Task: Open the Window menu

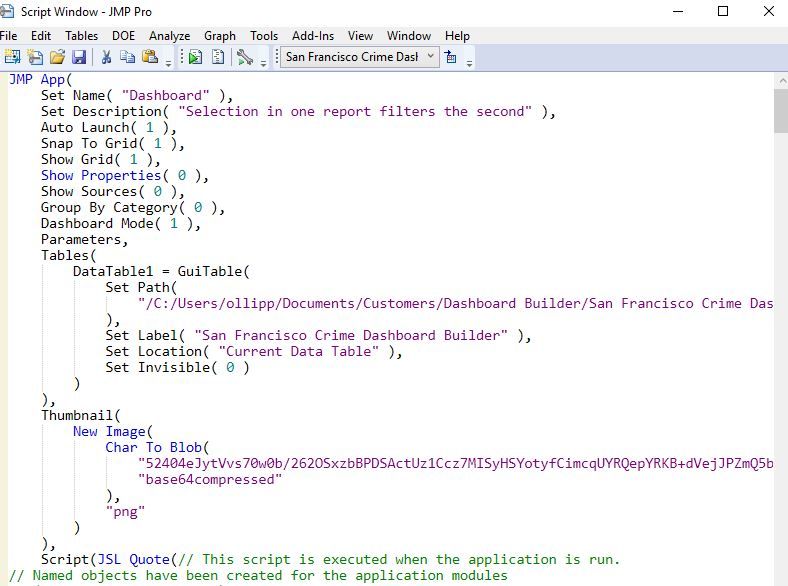Action: [409, 36]
